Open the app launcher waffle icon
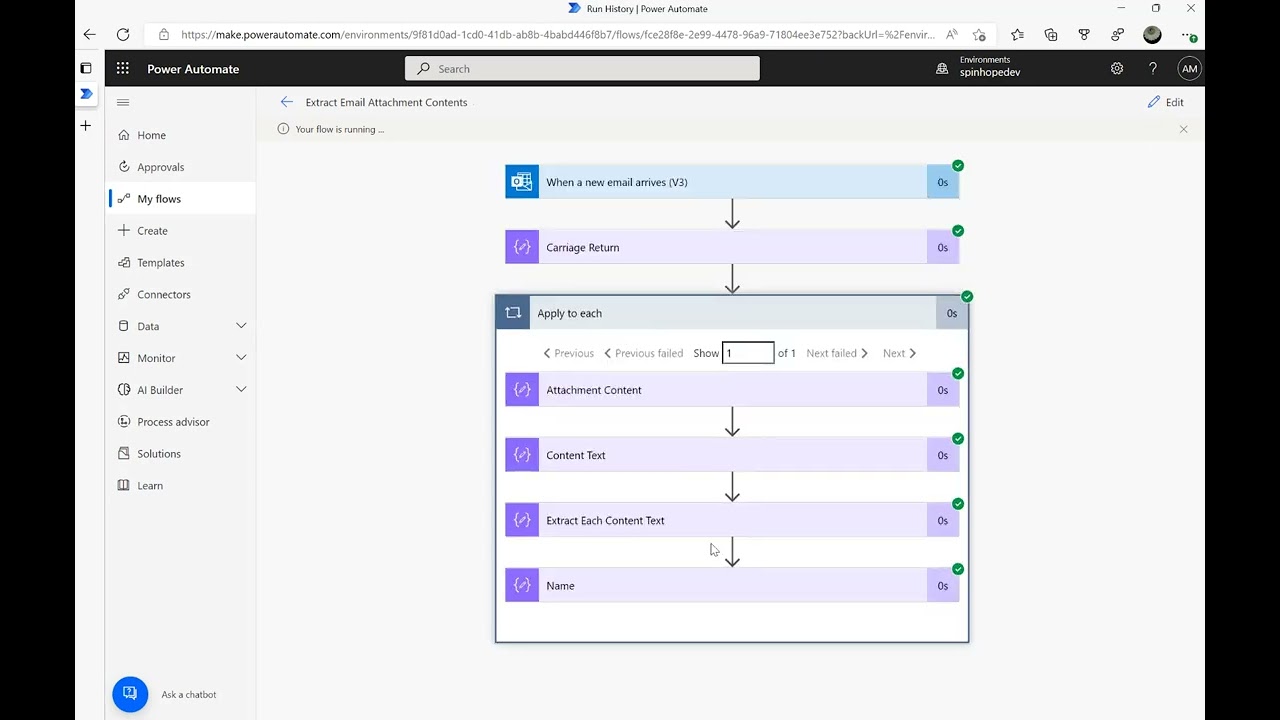The height and width of the screenshot is (720, 1280). [122, 69]
